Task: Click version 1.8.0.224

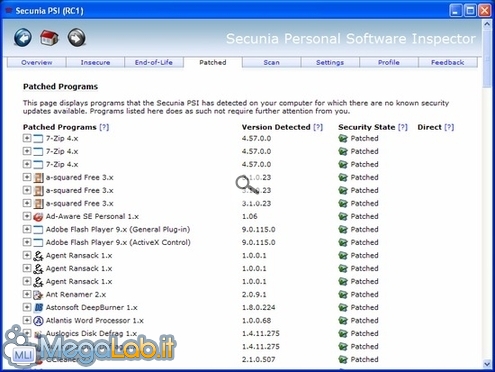Action: pos(259,307)
